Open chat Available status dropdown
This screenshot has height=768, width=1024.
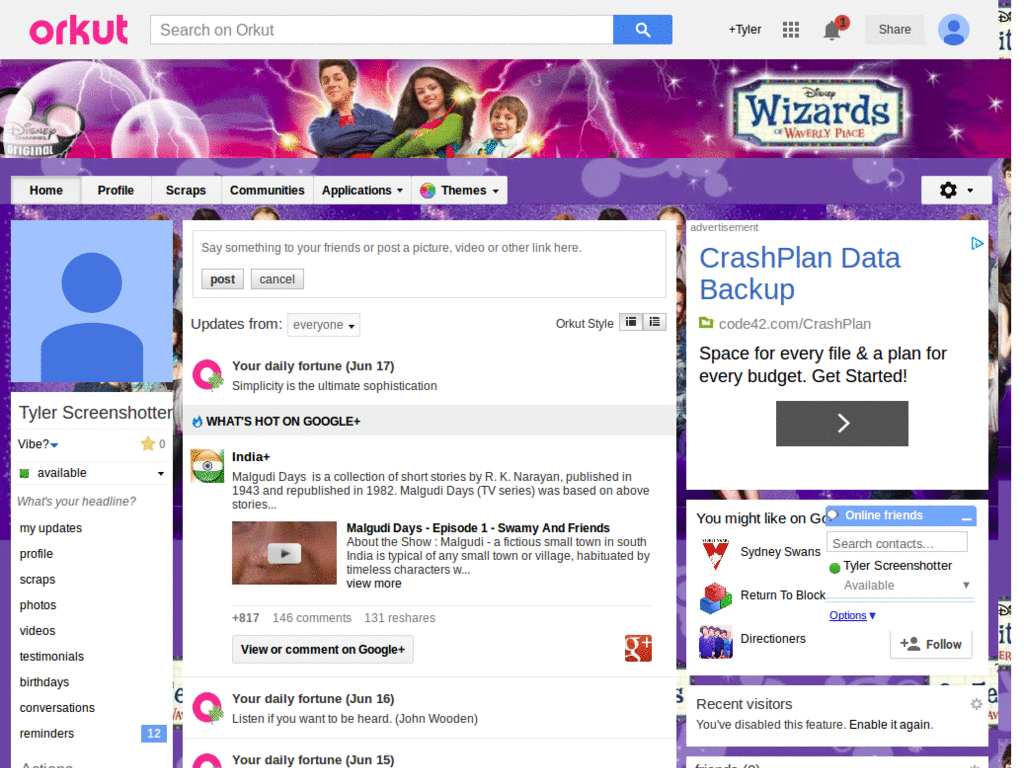coord(906,585)
